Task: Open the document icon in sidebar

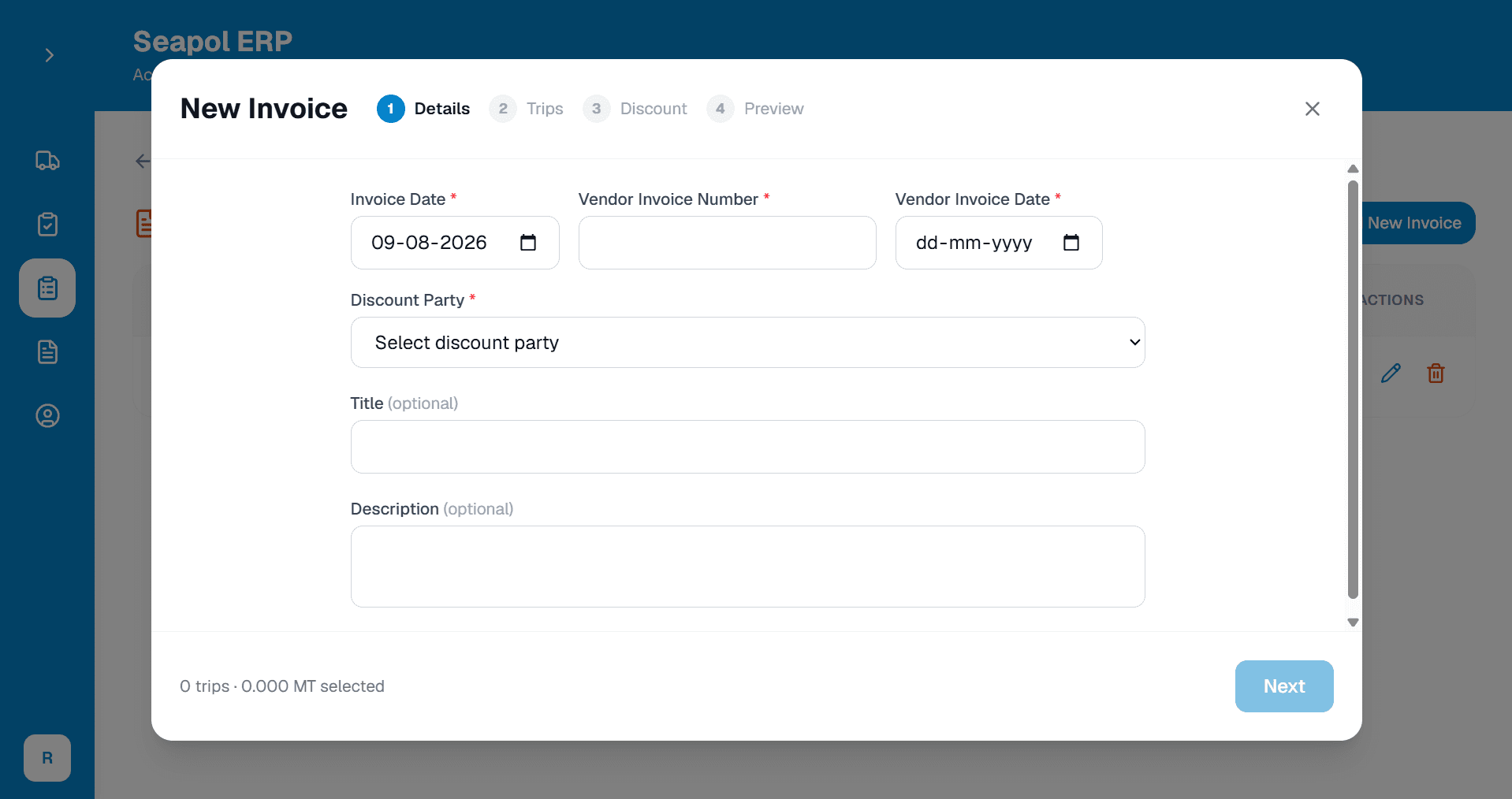Action: click(x=47, y=351)
